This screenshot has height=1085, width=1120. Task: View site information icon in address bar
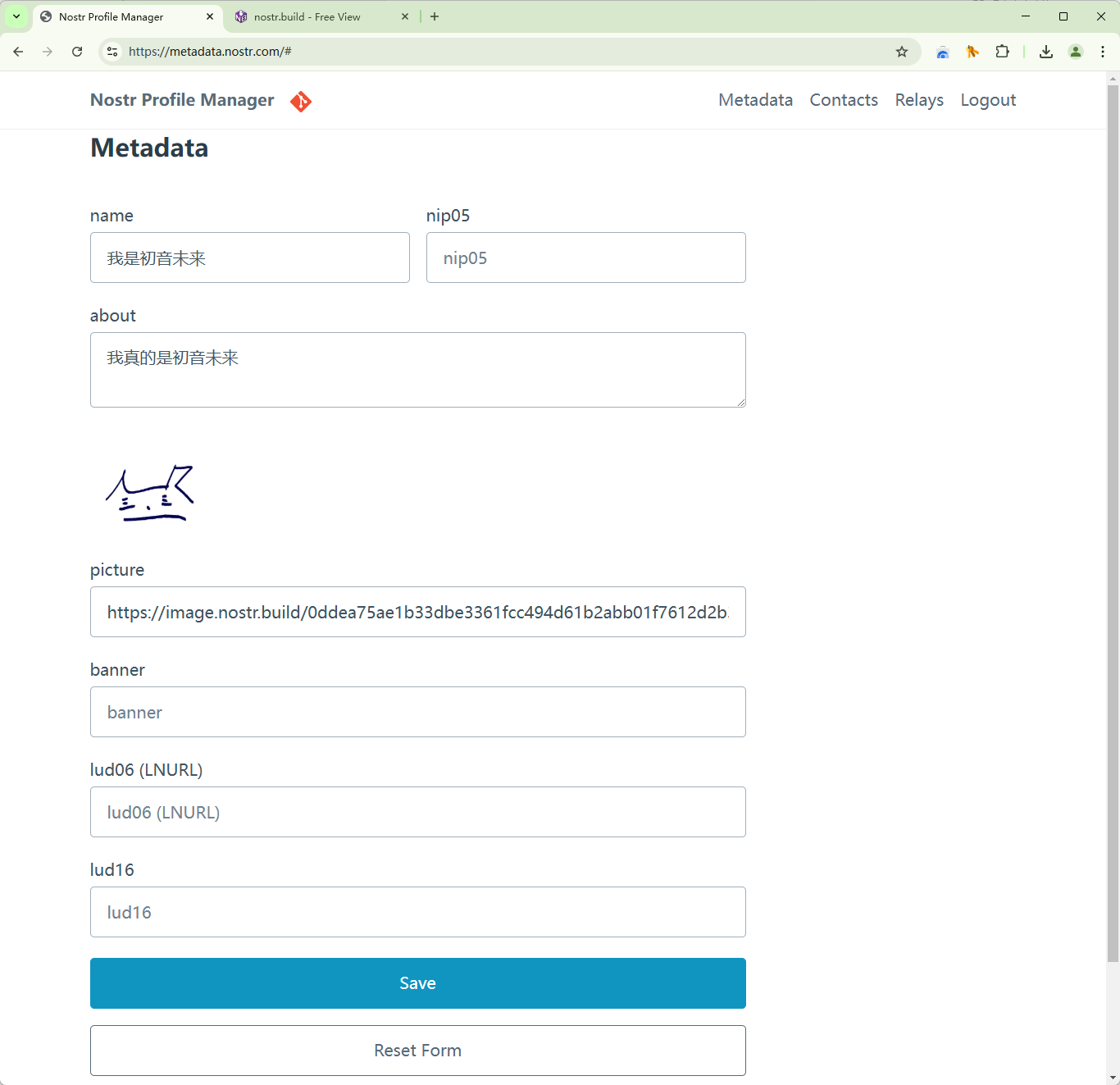click(113, 52)
